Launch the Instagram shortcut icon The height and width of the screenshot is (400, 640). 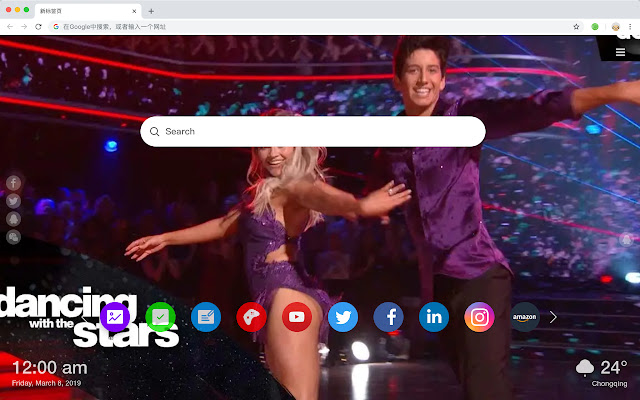point(480,317)
